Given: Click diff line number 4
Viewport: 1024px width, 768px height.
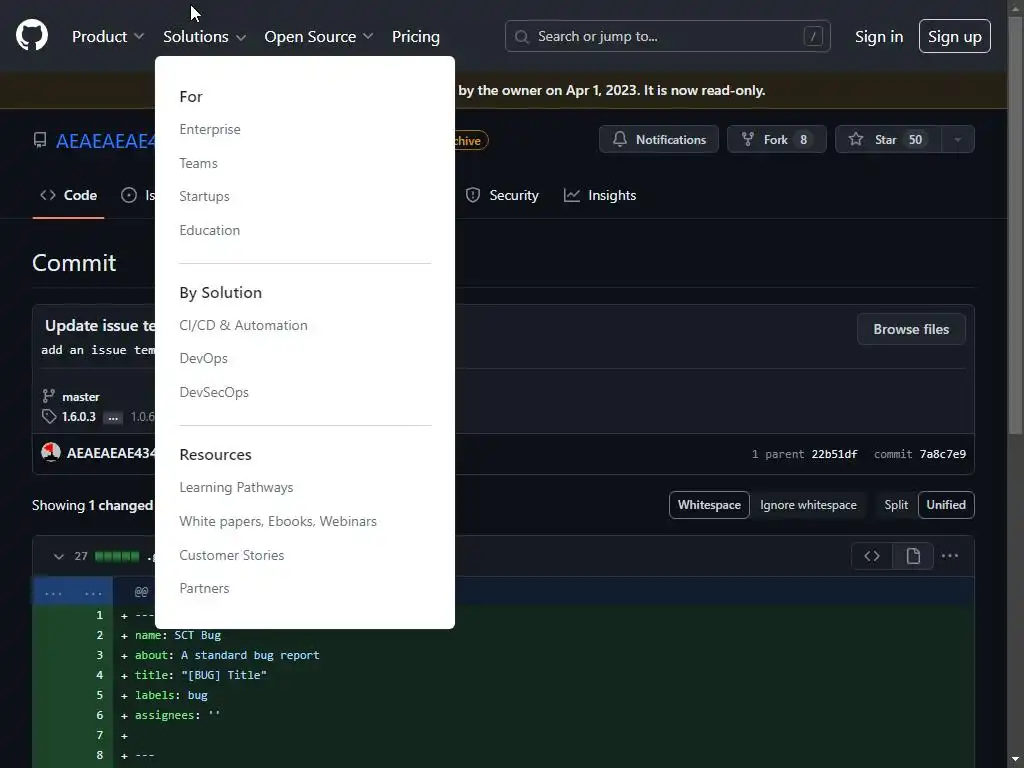Looking at the screenshot, I should pyautogui.click(x=99, y=675).
